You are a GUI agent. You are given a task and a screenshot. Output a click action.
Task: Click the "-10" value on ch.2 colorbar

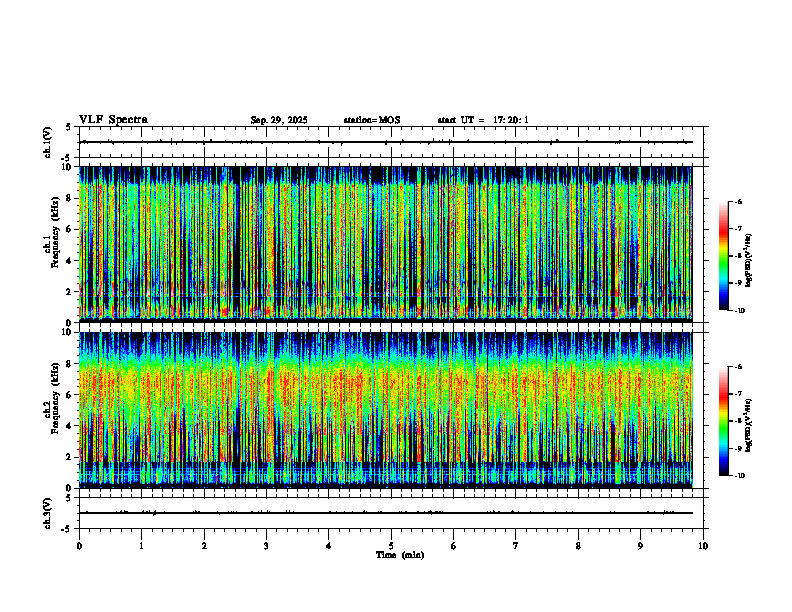[739, 476]
